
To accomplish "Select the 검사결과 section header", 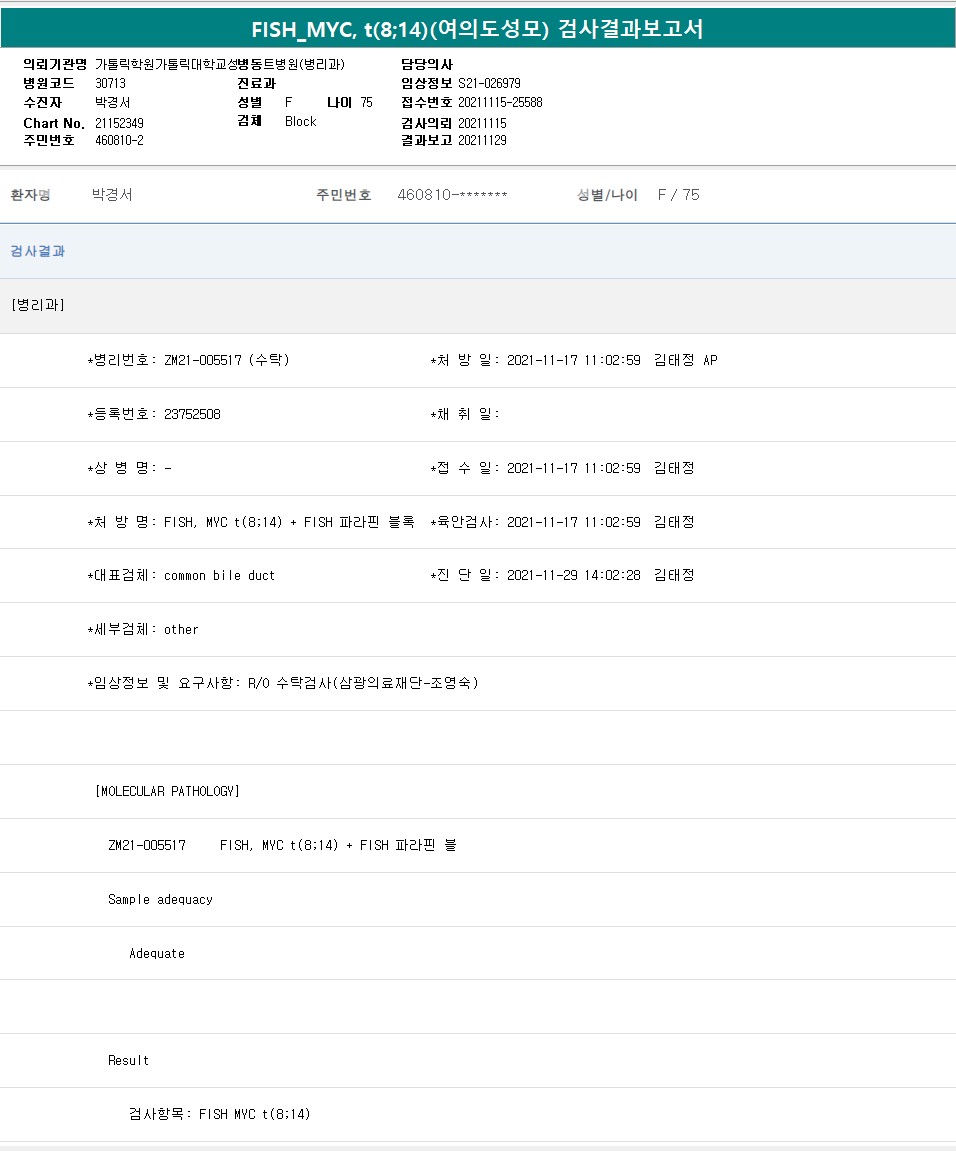I will pos(38,251).
